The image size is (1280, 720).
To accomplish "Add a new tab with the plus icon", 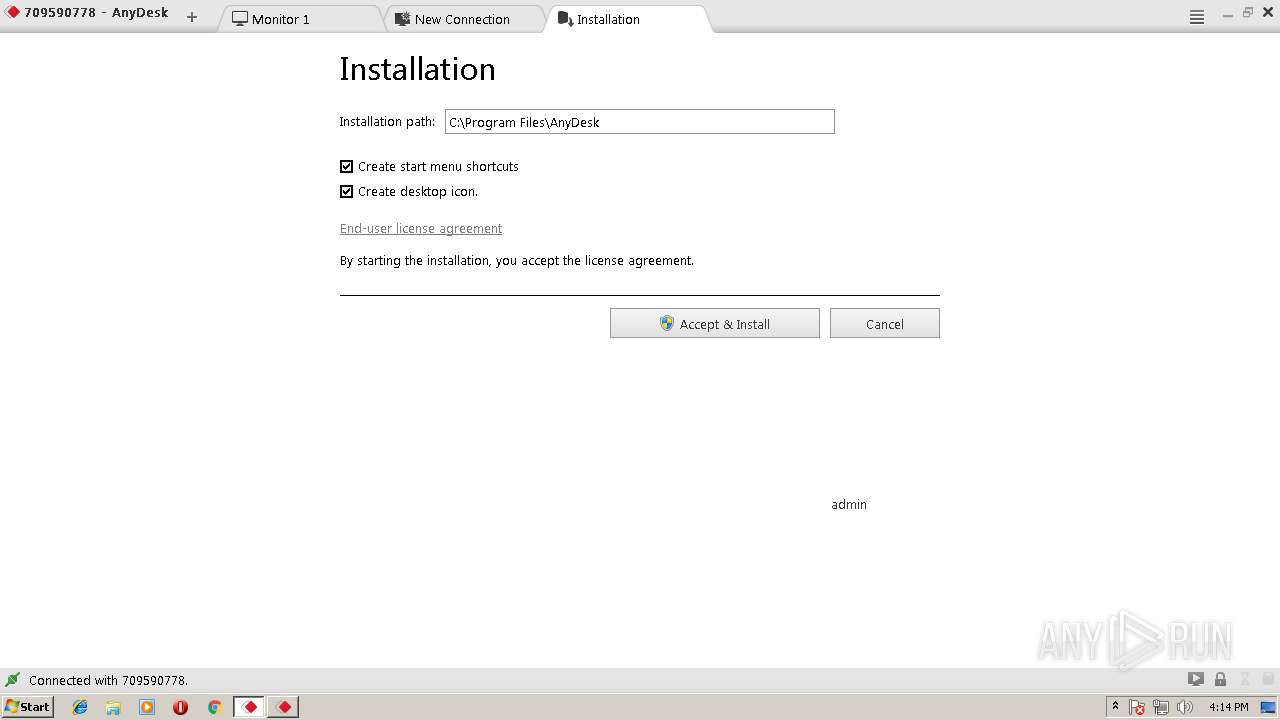I will click(x=192, y=17).
